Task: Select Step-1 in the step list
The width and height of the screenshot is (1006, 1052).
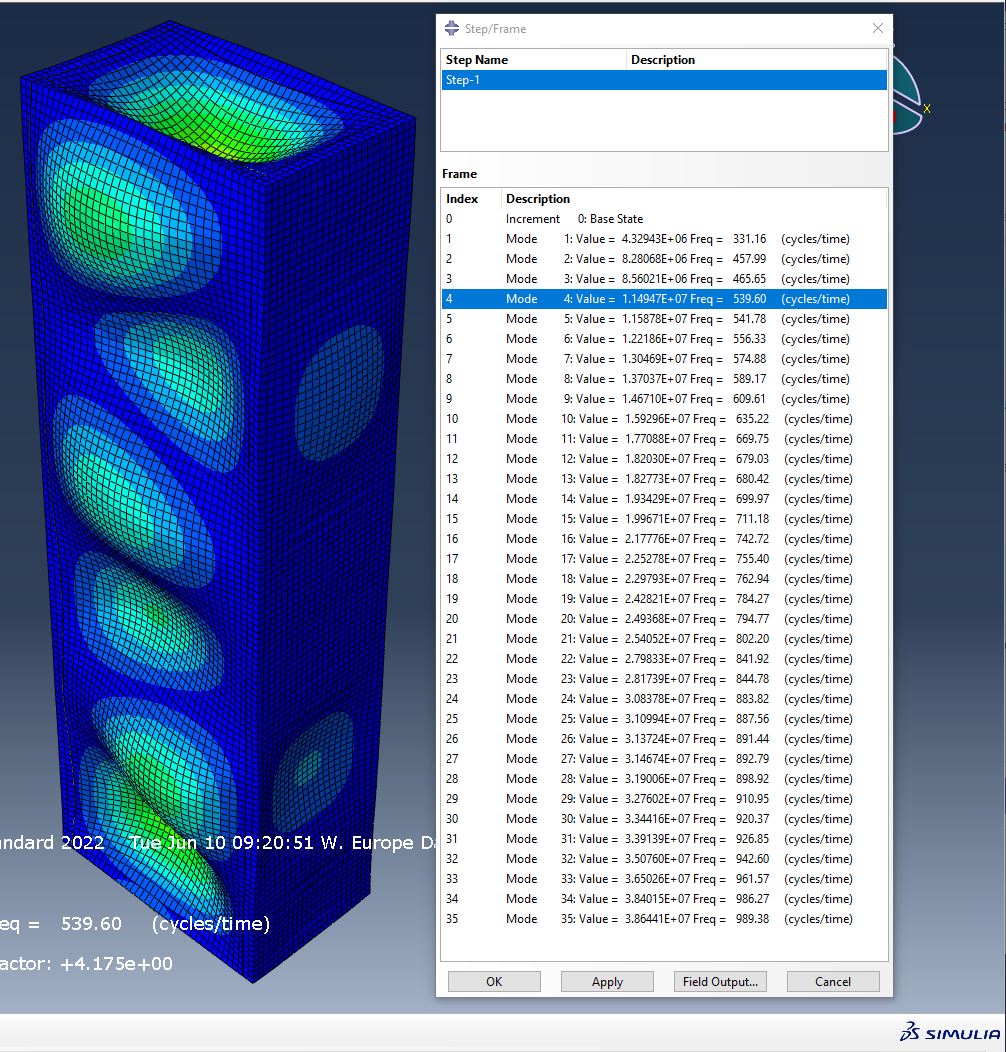Action: pyautogui.click(x=664, y=80)
